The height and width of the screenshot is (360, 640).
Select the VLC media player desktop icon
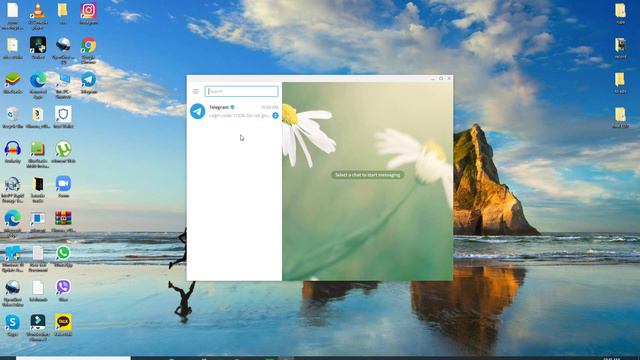pyautogui.click(x=38, y=16)
